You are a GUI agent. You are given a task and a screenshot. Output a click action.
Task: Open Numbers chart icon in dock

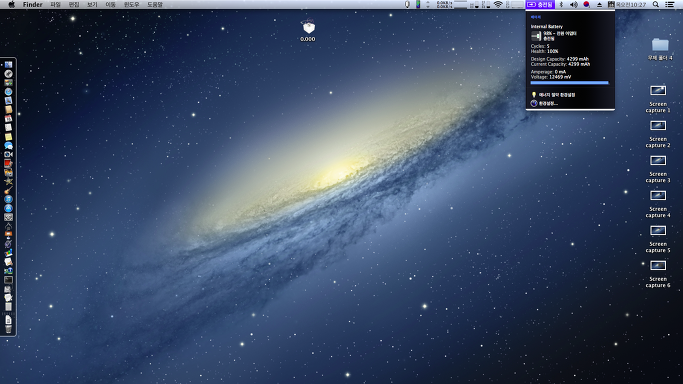(8, 252)
